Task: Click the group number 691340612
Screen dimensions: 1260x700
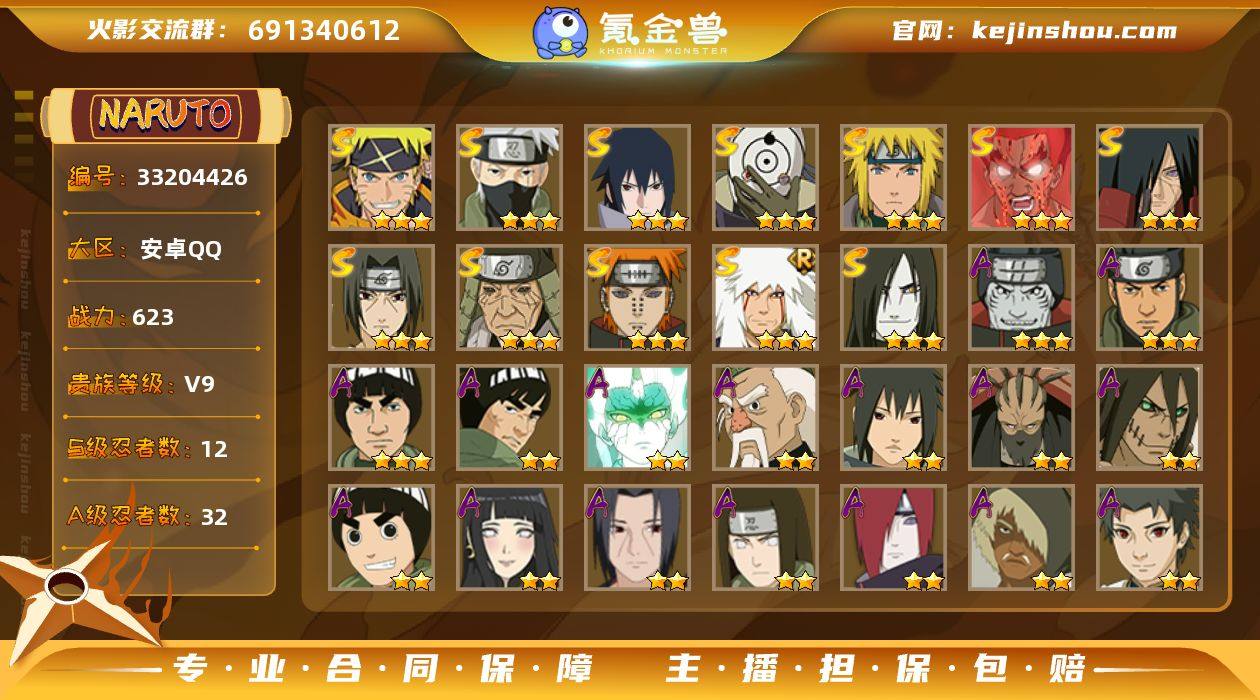Action: point(324,30)
